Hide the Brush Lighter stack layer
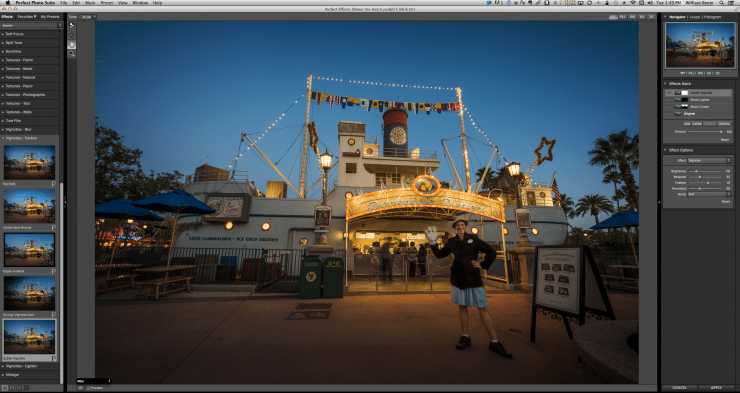The width and height of the screenshot is (740, 393). point(669,100)
